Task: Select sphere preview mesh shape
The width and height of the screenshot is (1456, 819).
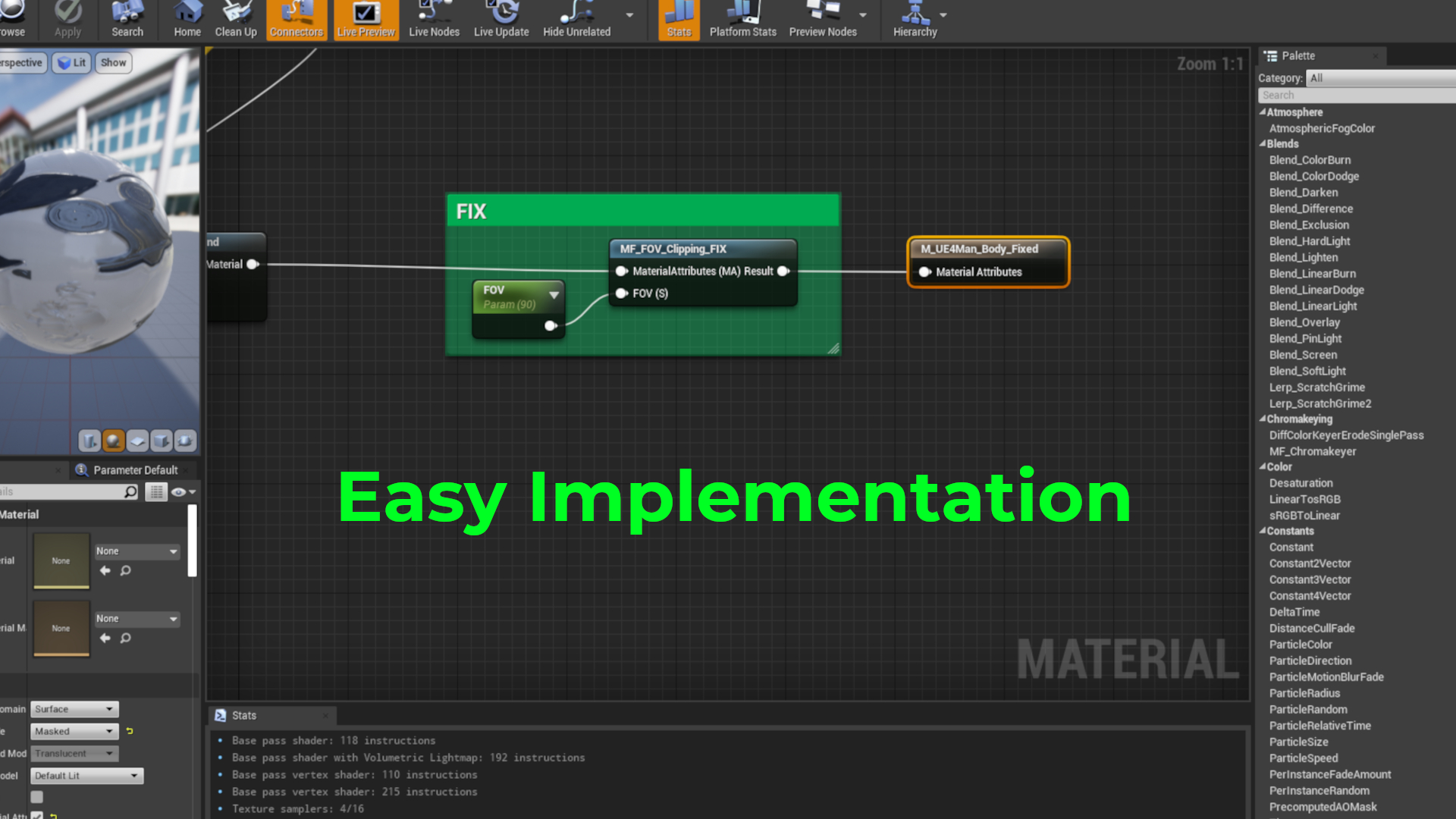Action: click(x=114, y=441)
